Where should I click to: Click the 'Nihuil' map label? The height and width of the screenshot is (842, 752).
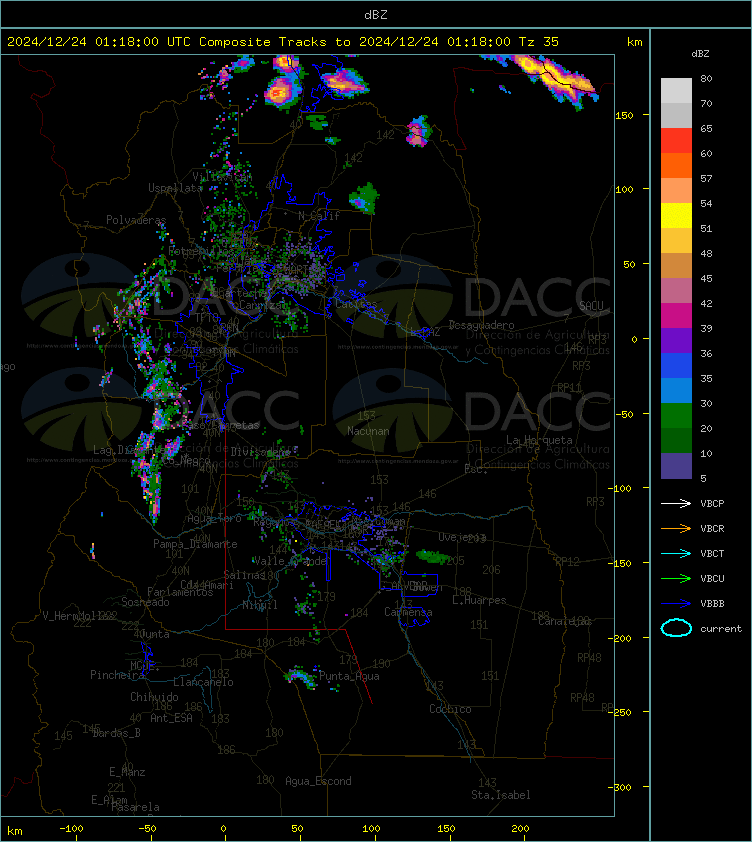point(260,605)
